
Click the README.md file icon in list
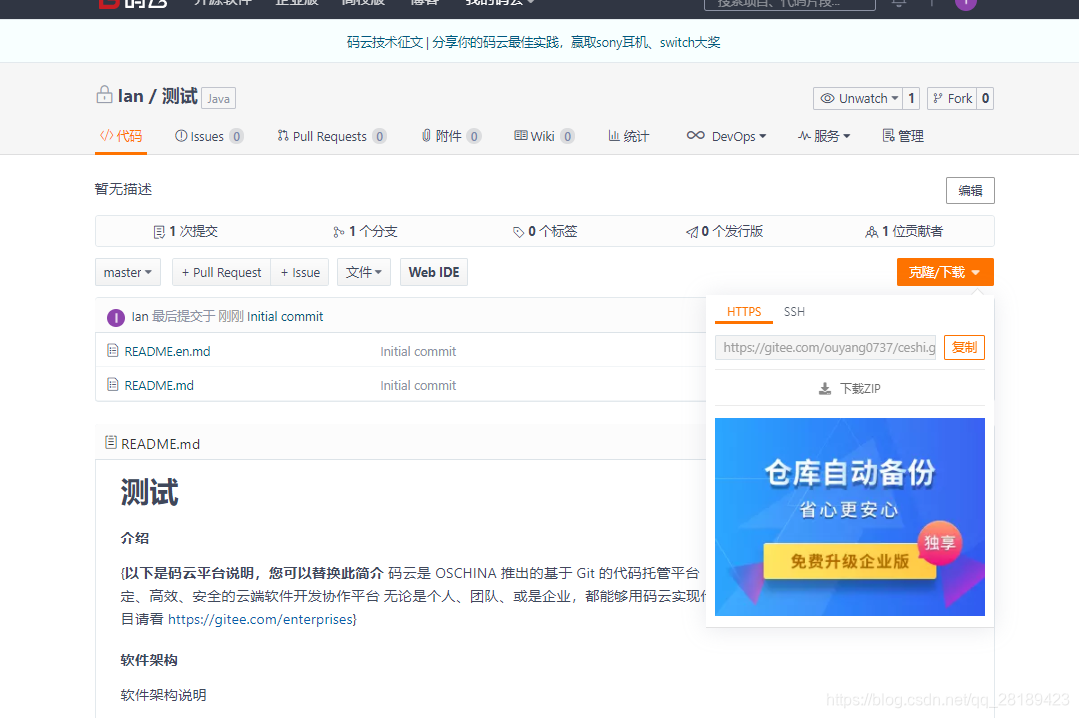point(113,384)
